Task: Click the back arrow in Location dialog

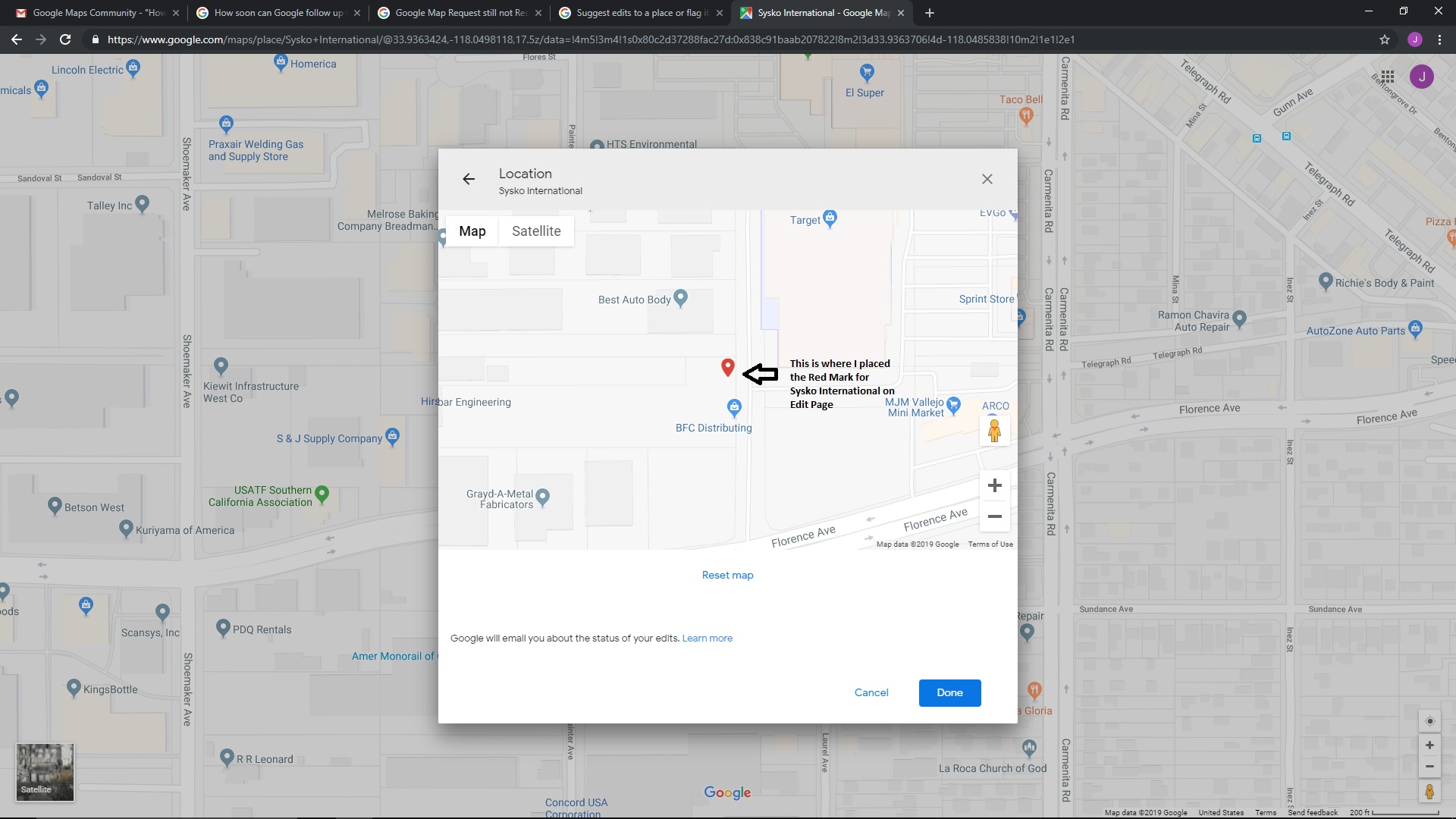Action: coord(469,179)
